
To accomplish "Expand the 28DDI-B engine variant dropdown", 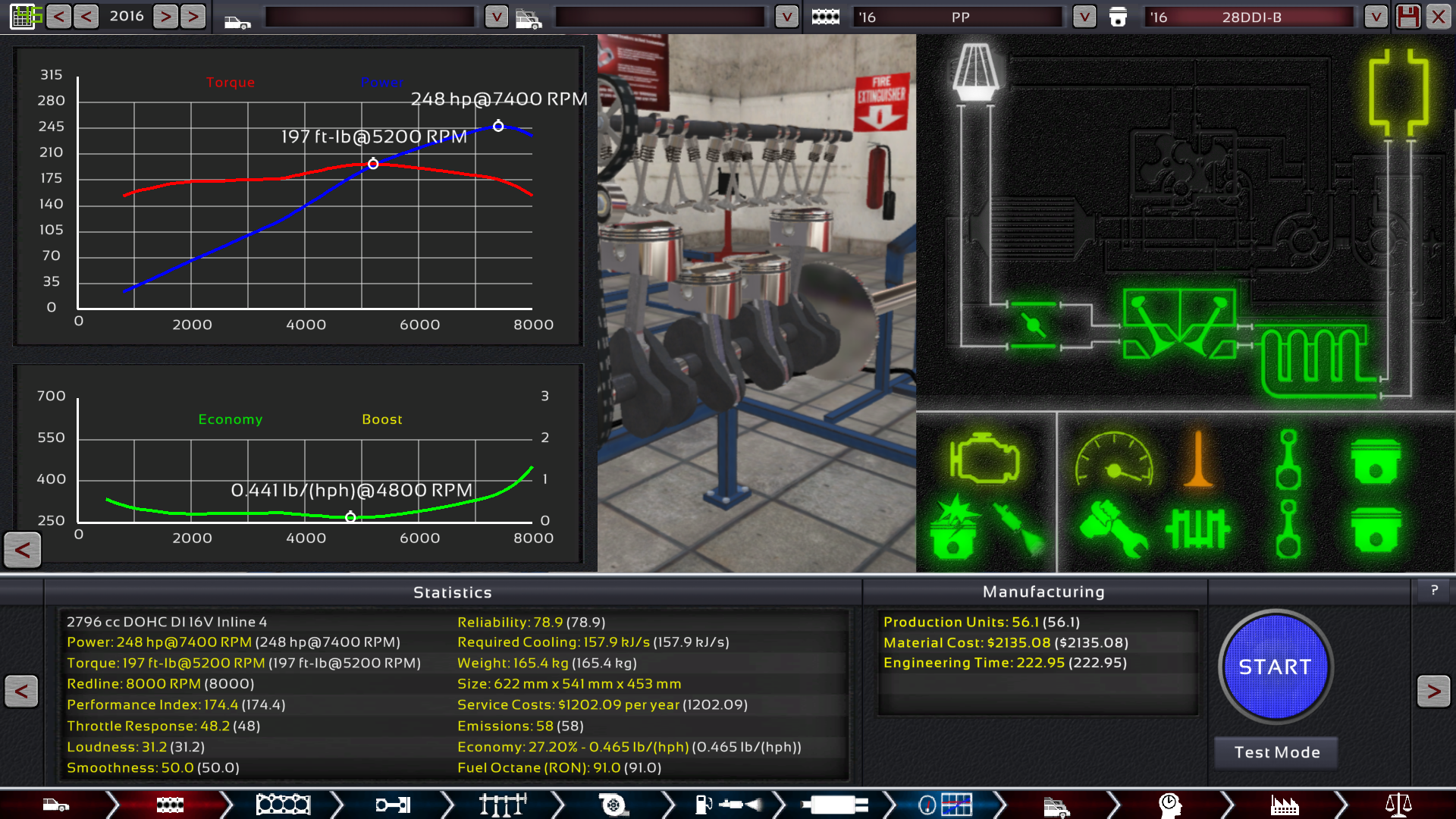I will [1375, 17].
